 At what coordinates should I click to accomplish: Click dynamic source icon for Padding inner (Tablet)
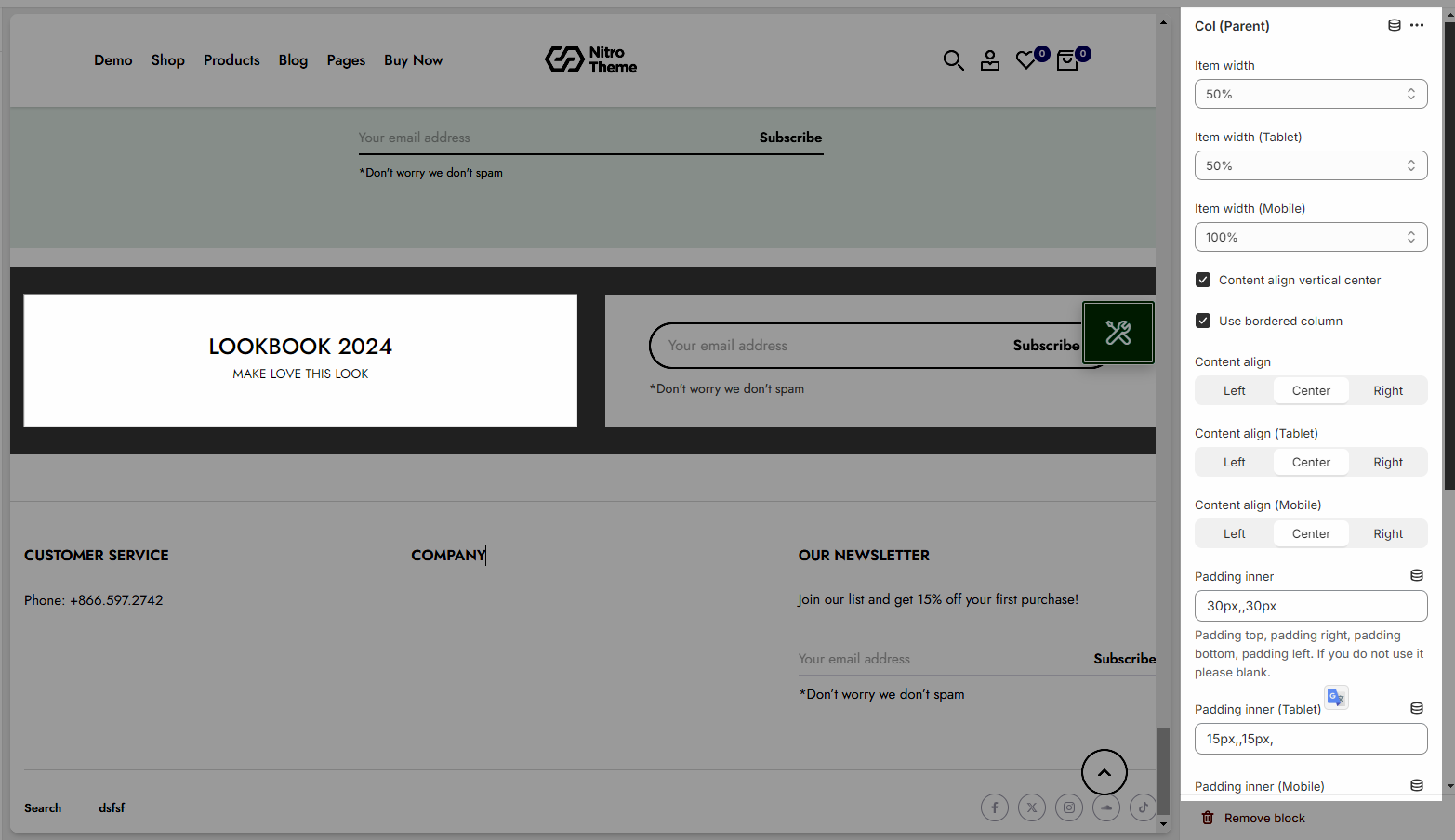1417,708
